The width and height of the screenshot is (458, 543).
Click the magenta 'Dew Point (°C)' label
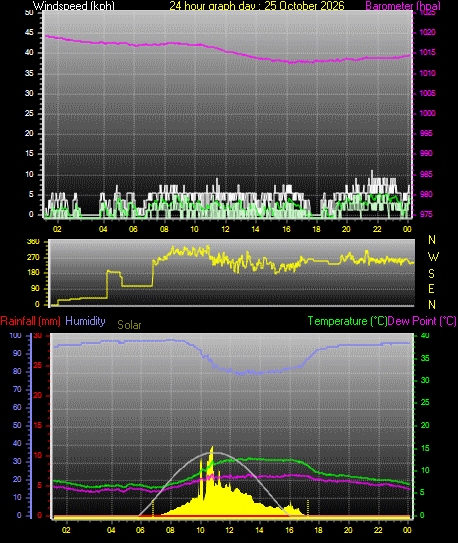[x=422, y=321]
